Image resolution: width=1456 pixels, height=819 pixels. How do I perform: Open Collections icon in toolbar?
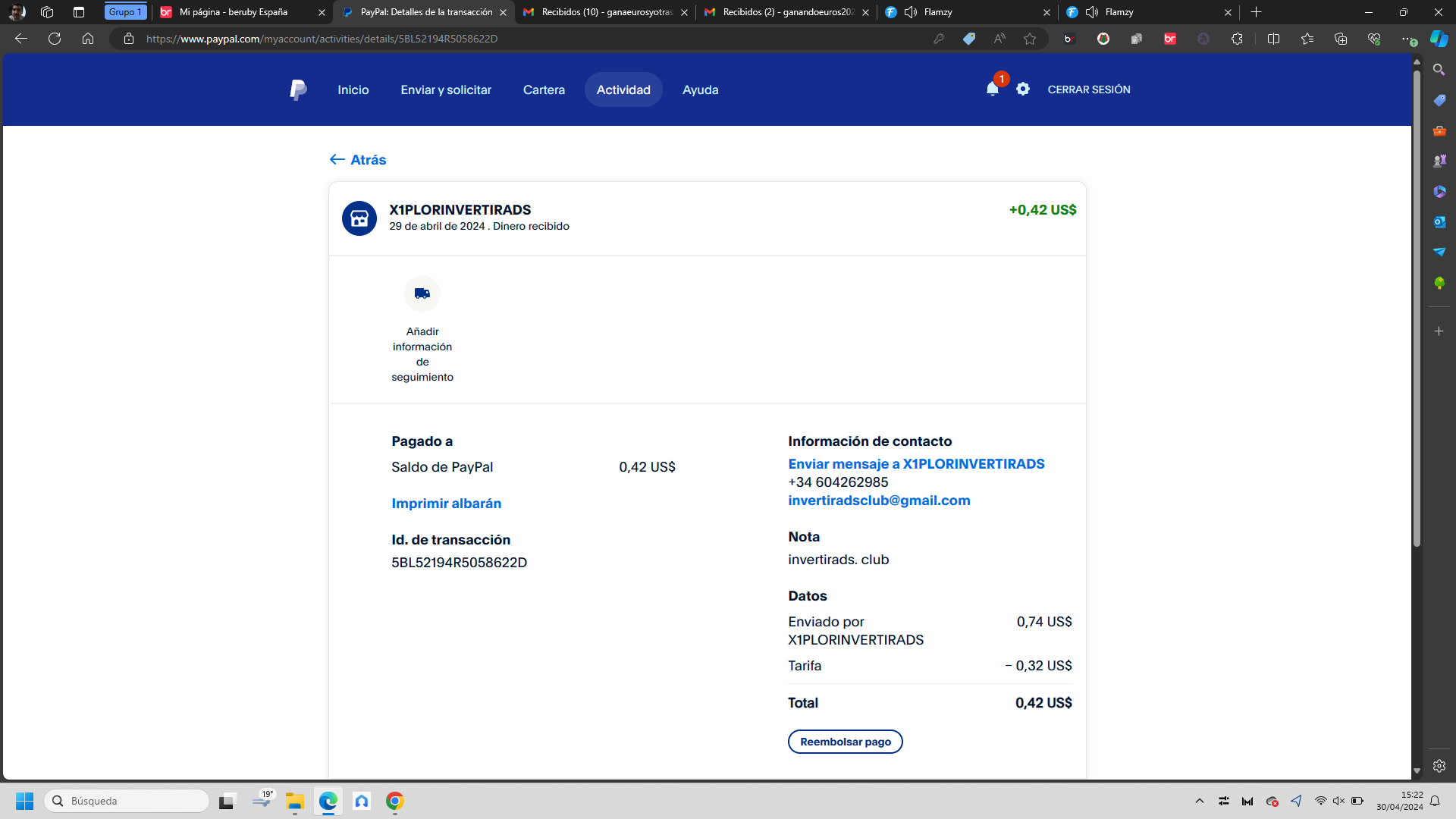tap(1341, 39)
